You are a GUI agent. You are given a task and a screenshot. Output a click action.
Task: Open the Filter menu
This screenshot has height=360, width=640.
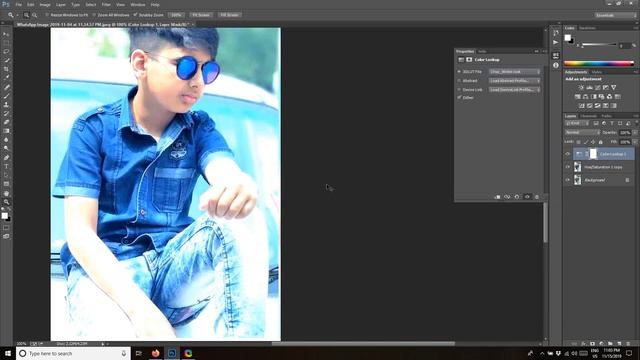106,5
